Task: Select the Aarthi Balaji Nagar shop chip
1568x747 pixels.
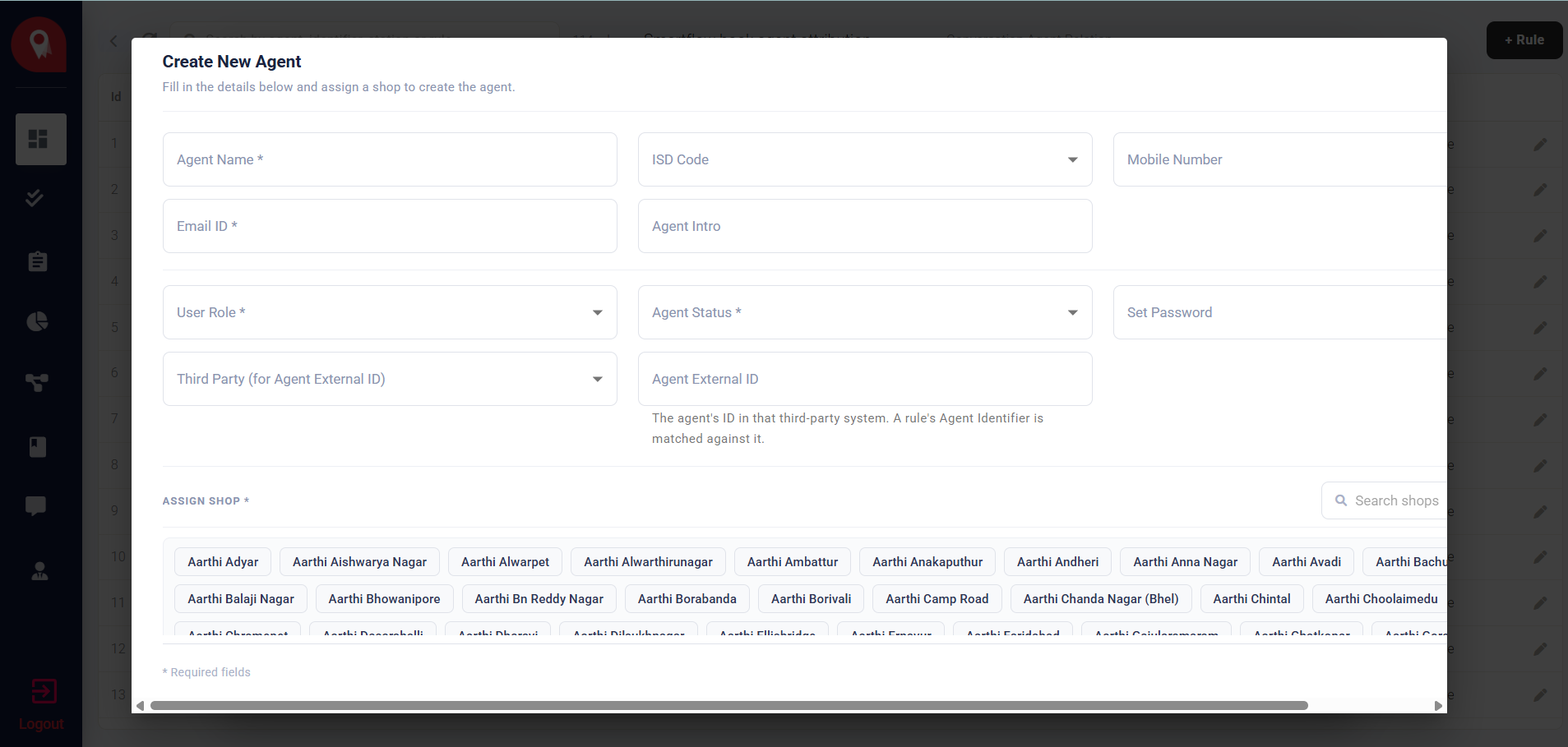Action: point(241,599)
